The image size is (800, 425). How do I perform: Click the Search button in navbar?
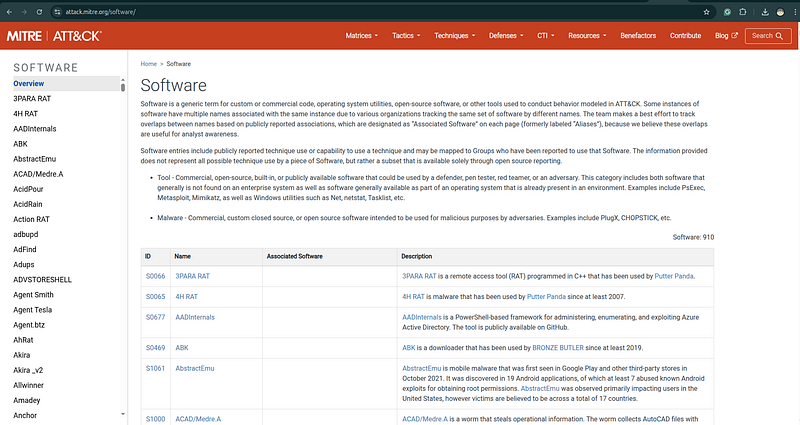point(768,36)
